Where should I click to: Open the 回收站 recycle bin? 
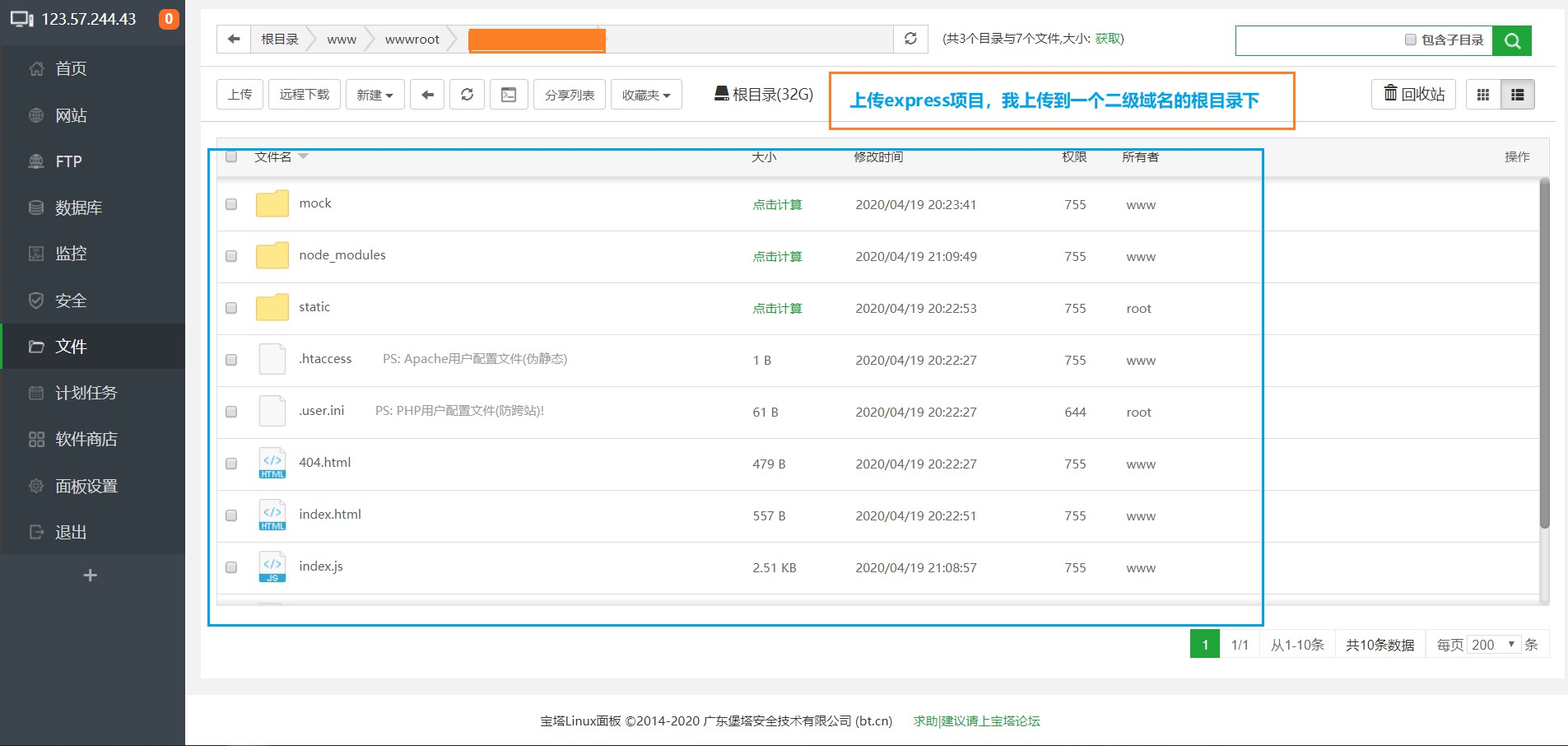pyautogui.click(x=1413, y=94)
